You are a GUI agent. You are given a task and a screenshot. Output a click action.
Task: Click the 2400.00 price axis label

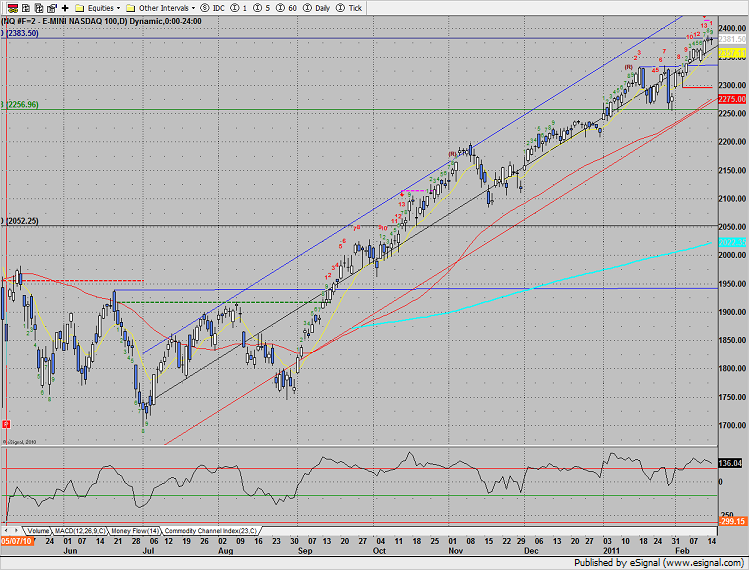[x=732, y=28]
